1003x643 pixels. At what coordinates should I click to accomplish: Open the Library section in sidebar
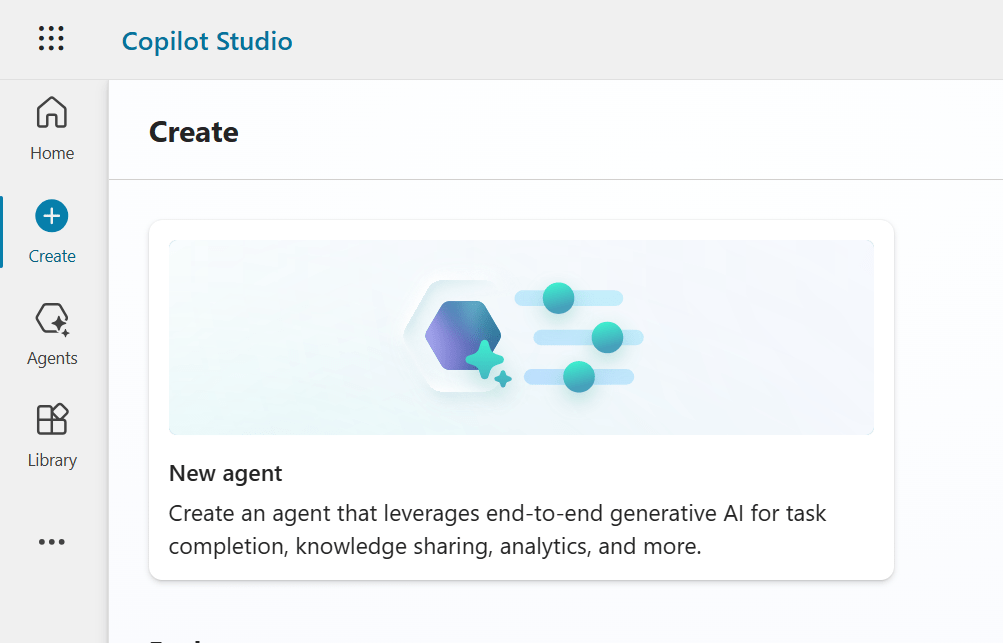coord(52,436)
